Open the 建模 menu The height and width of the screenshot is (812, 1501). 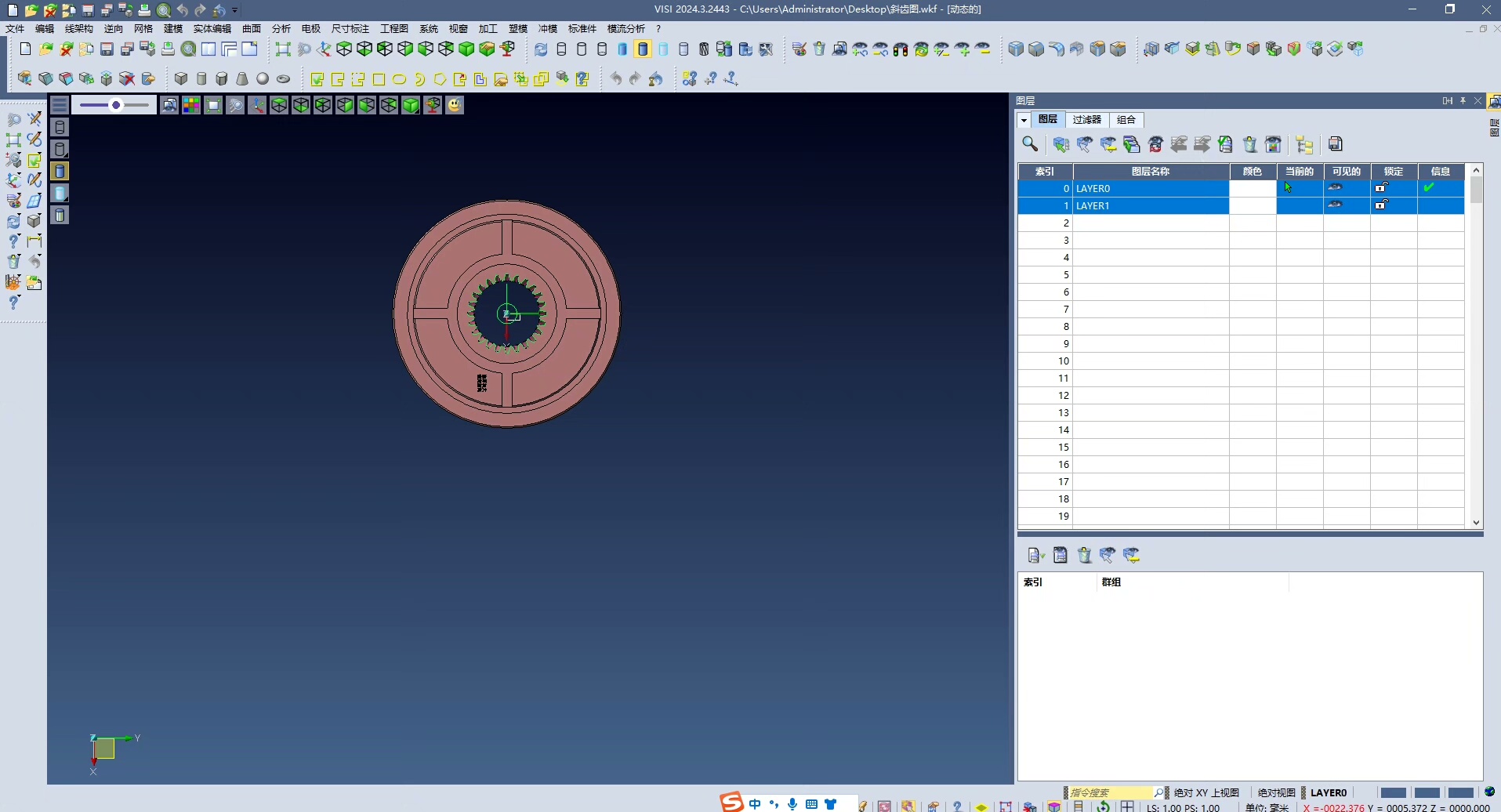172,29
